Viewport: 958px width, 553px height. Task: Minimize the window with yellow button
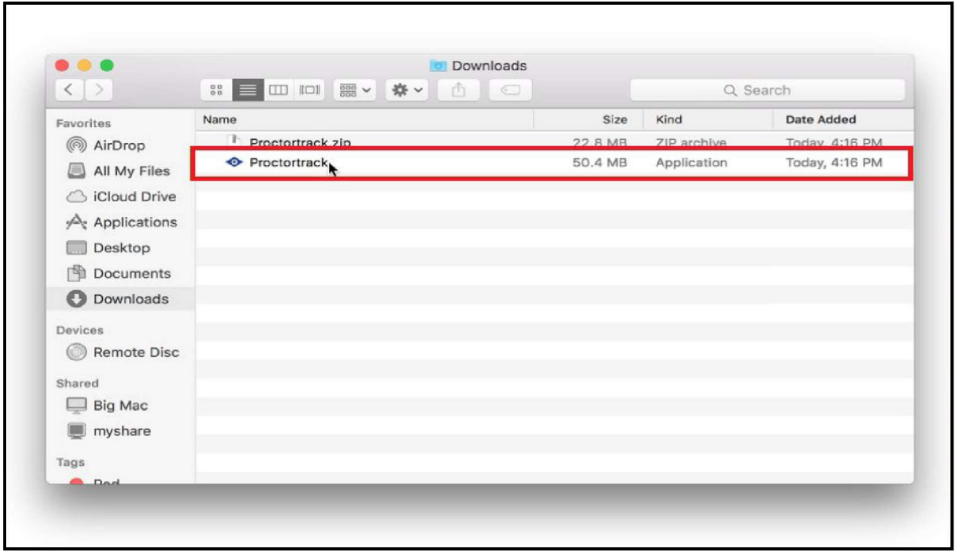84,65
